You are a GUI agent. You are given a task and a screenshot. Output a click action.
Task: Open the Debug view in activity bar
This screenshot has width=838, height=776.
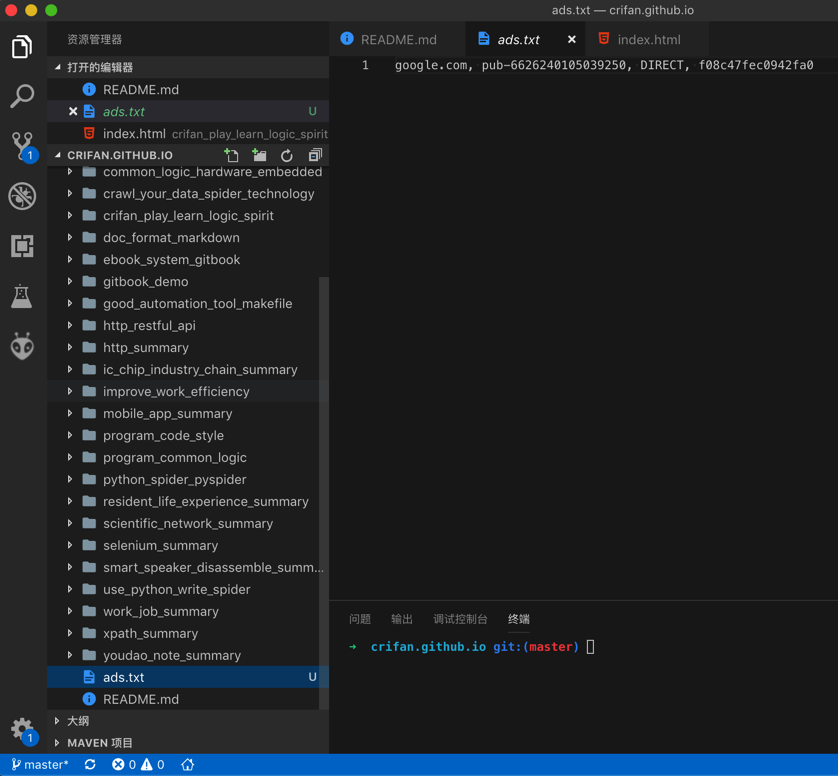coord(22,196)
